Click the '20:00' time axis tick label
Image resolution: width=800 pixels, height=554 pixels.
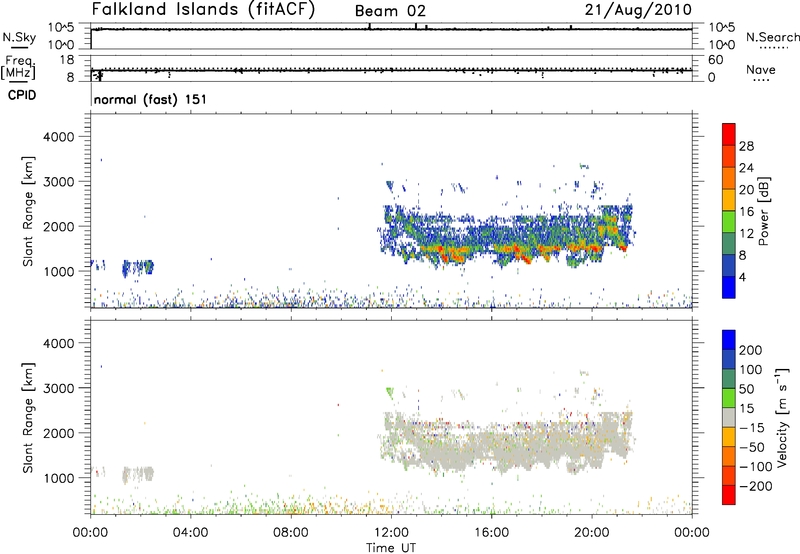[x=592, y=533]
